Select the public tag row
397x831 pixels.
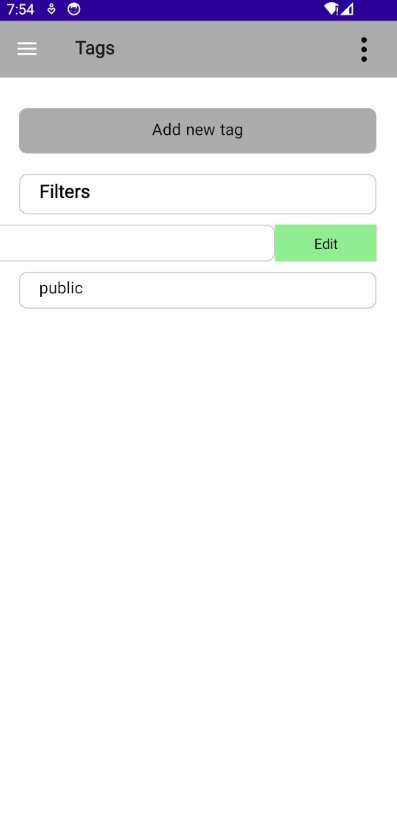click(x=198, y=290)
